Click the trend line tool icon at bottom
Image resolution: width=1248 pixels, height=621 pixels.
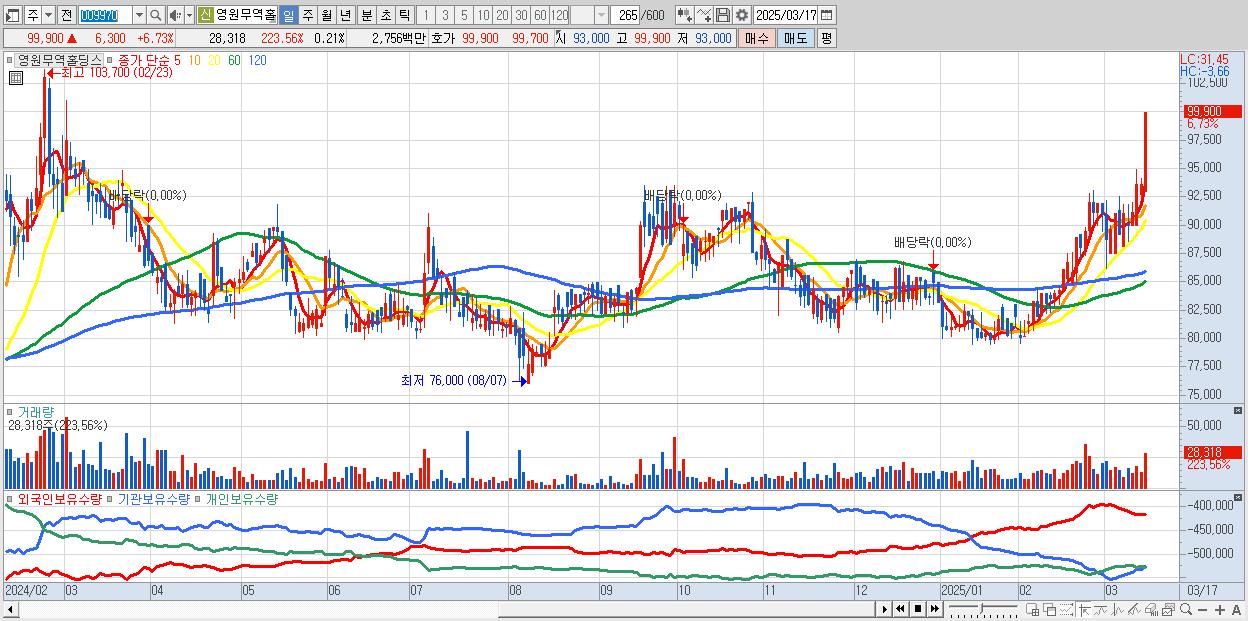click(x=1101, y=609)
